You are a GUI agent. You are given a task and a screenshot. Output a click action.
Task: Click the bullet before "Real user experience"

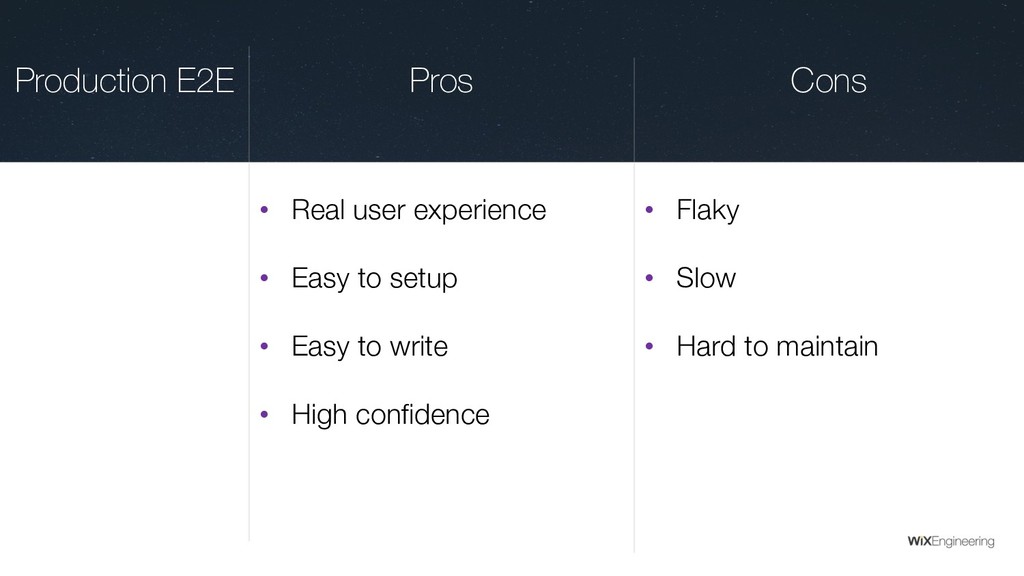[264, 210]
